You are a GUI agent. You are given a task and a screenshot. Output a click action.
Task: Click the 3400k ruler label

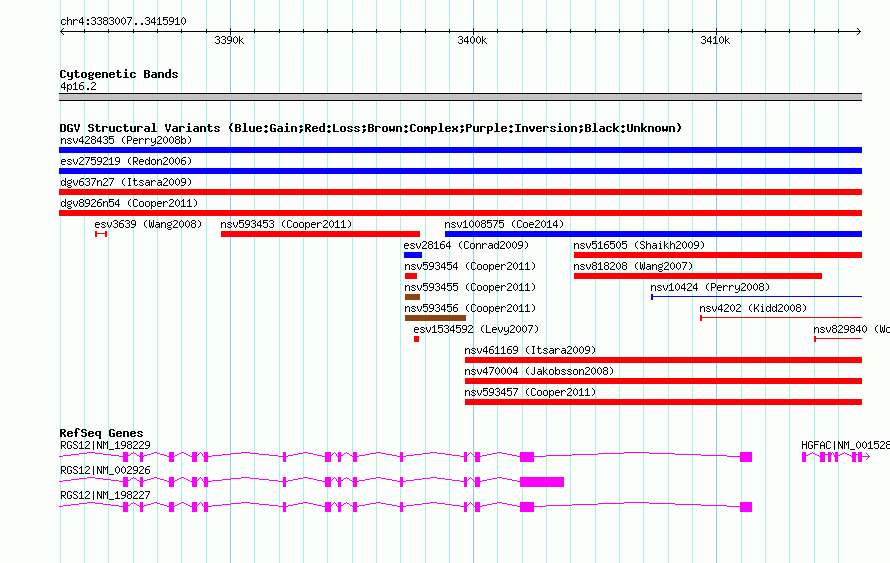point(472,40)
